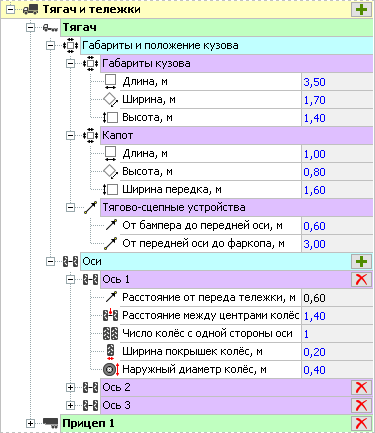Click the label Расстояние от переда тележки, м
The height and width of the screenshot is (433, 375).
(209, 297)
